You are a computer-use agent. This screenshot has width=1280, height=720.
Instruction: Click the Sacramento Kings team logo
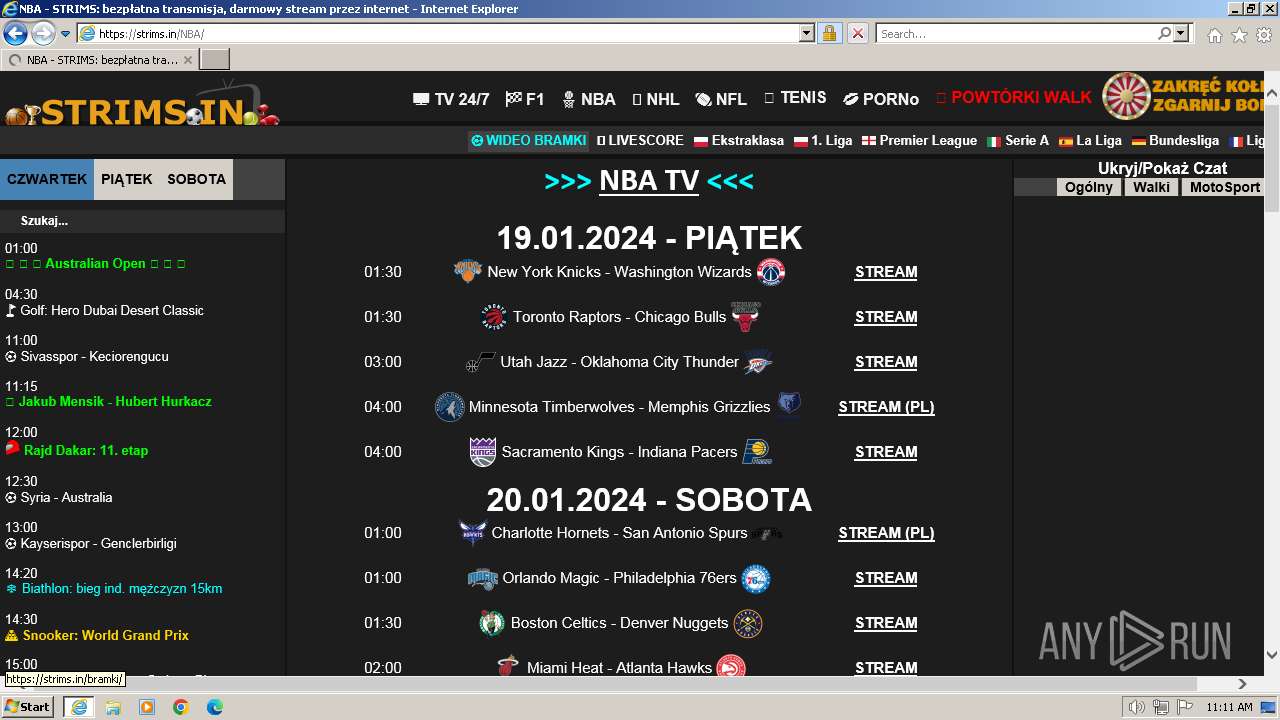tap(483, 452)
